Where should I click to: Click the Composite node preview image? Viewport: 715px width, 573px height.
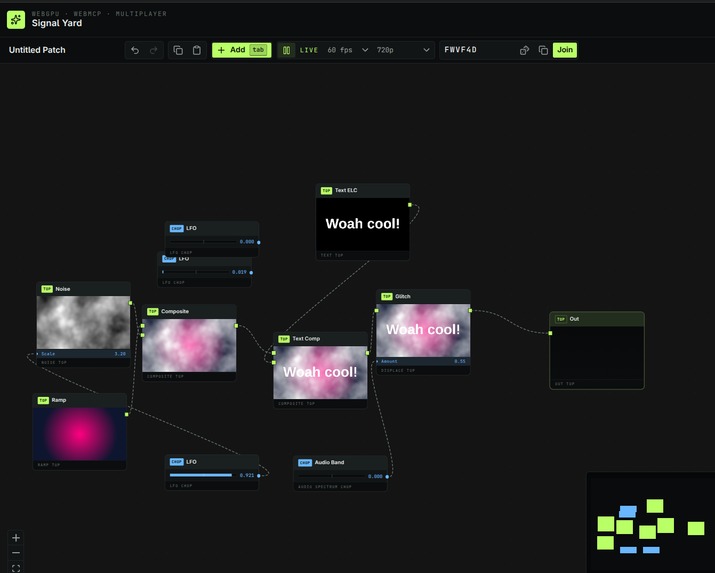(x=189, y=345)
